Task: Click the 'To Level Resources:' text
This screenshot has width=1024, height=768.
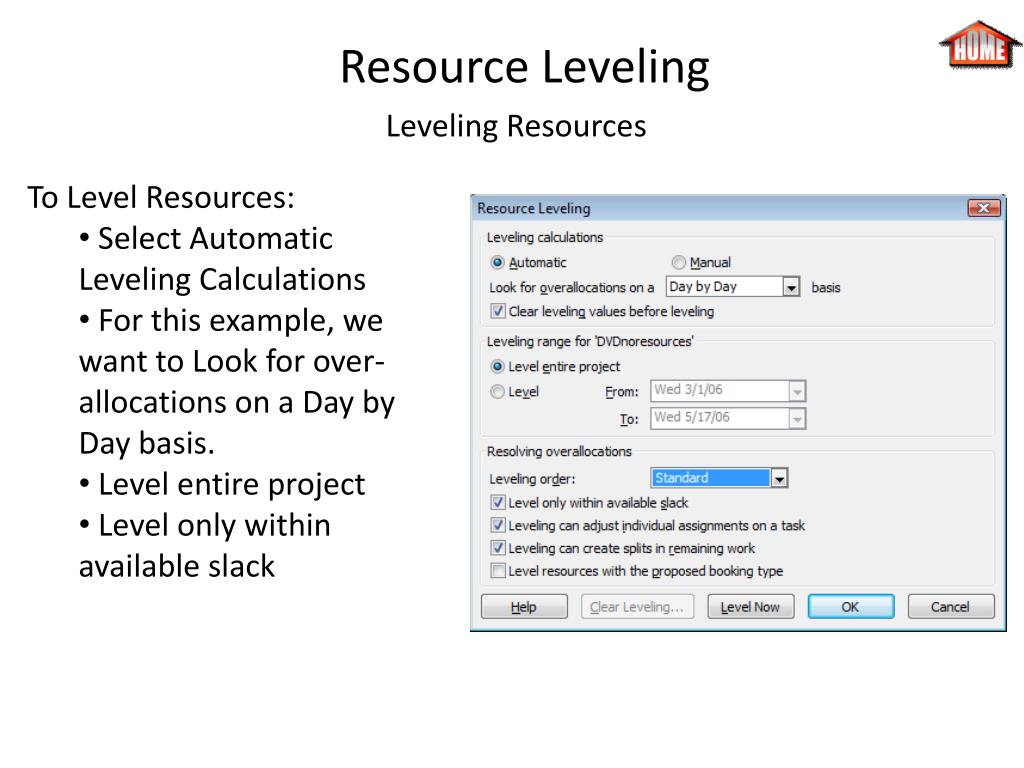Action: pos(161,197)
